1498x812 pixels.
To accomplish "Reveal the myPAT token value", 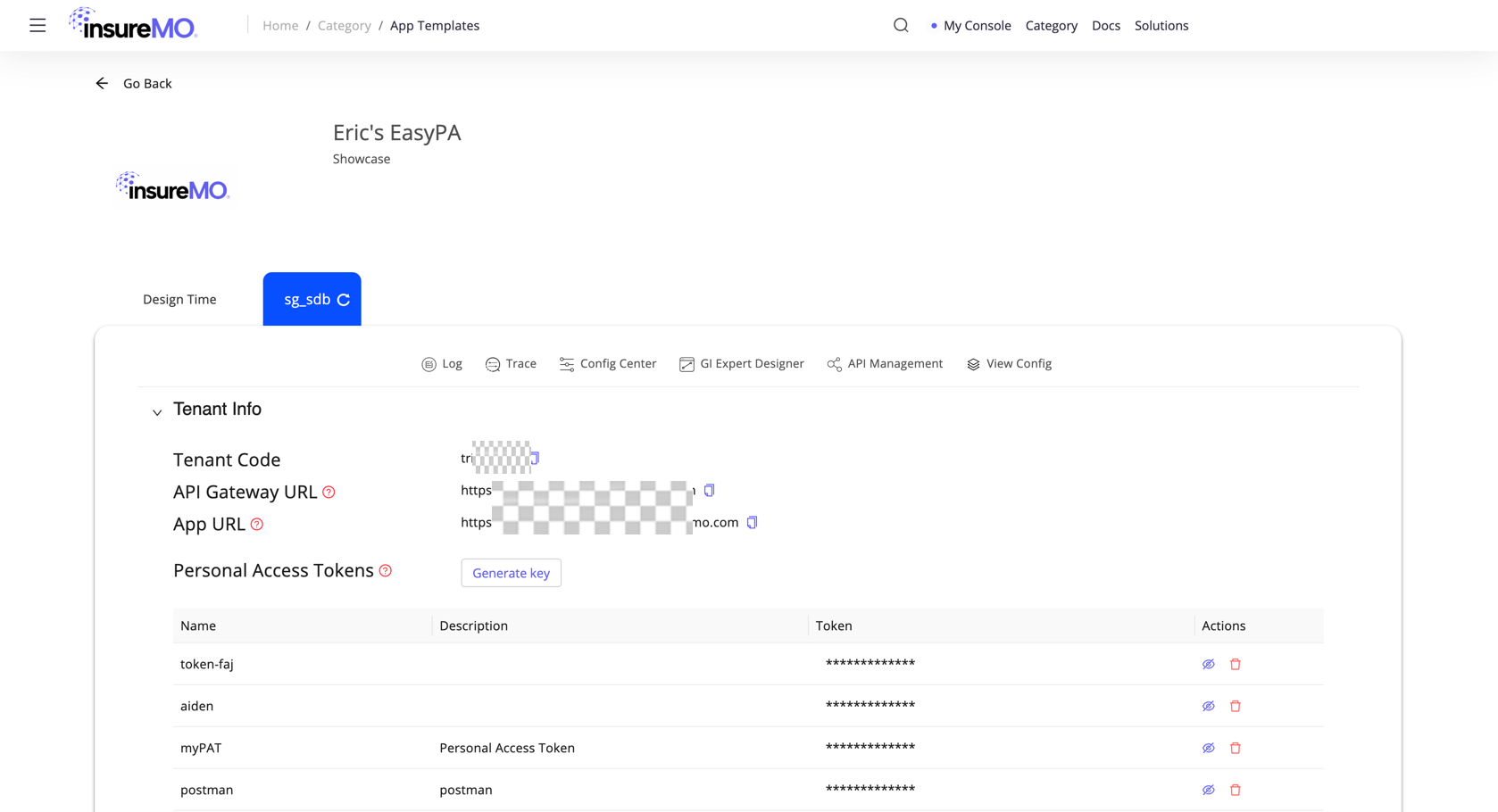I will [x=1208, y=748].
